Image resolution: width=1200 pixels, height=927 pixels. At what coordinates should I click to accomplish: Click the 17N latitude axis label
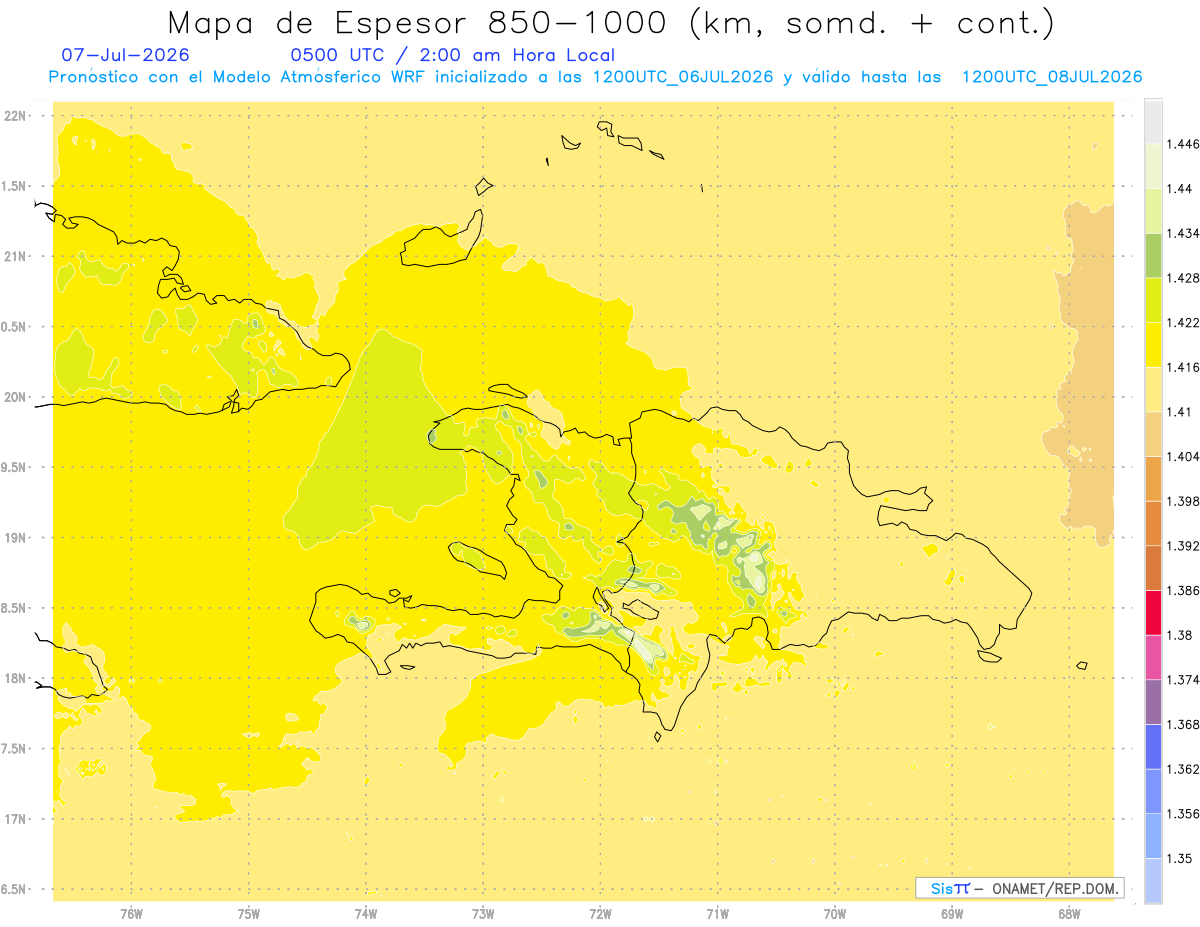click(x=17, y=819)
